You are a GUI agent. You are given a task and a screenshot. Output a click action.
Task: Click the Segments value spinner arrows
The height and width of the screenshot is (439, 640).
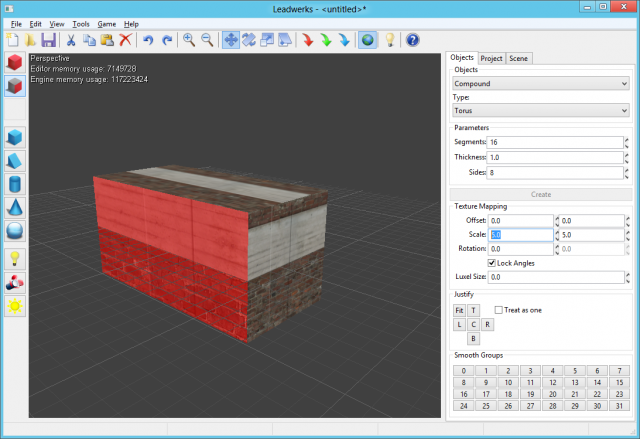click(626, 143)
